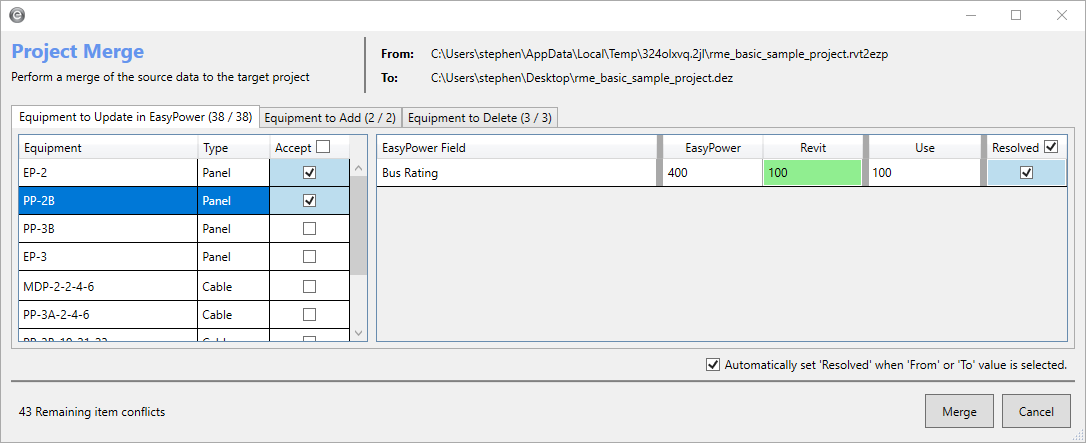Uncheck Resolved for Bus Rating row
Image resolution: width=1086 pixels, height=443 pixels.
[1026, 173]
